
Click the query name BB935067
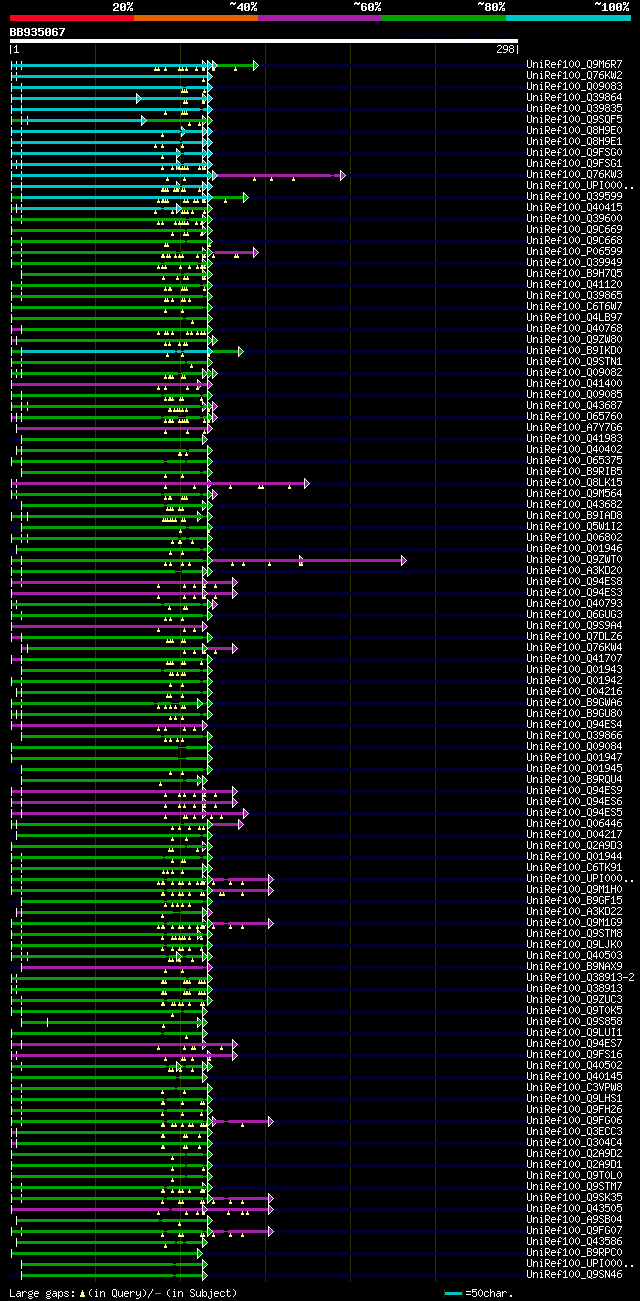[x=38, y=32]
